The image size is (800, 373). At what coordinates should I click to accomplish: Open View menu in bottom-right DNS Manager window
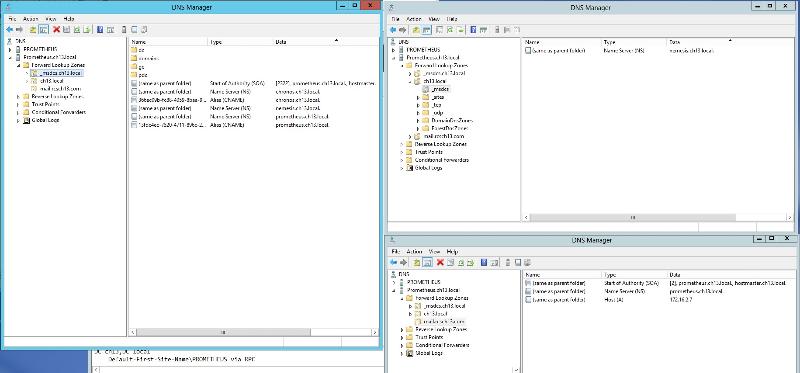pyautogui.click(x=434, y=252)
